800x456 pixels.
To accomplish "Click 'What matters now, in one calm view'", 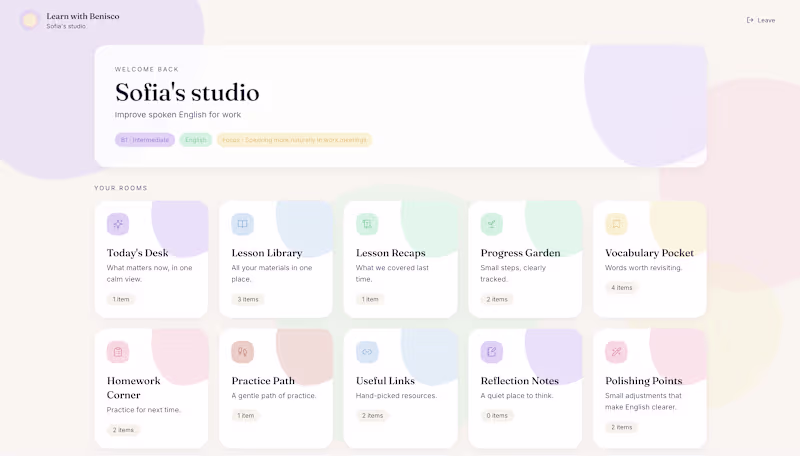I will coord(149,273).
